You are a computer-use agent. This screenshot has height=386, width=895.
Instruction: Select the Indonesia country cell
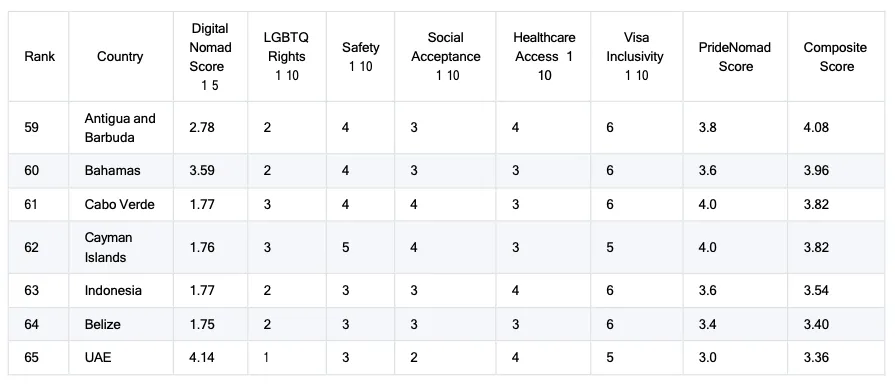113,290
